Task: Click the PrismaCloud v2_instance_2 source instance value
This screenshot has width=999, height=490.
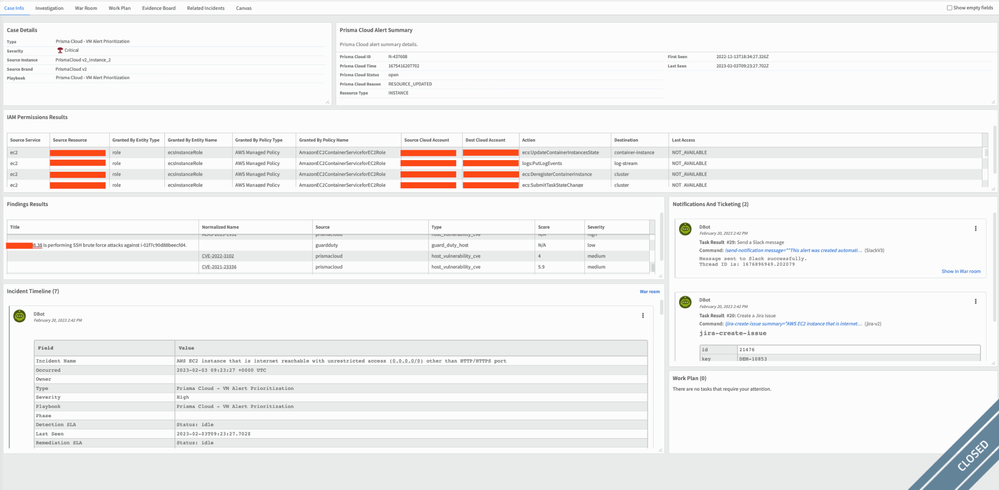Action: click(x=83, y=60)
